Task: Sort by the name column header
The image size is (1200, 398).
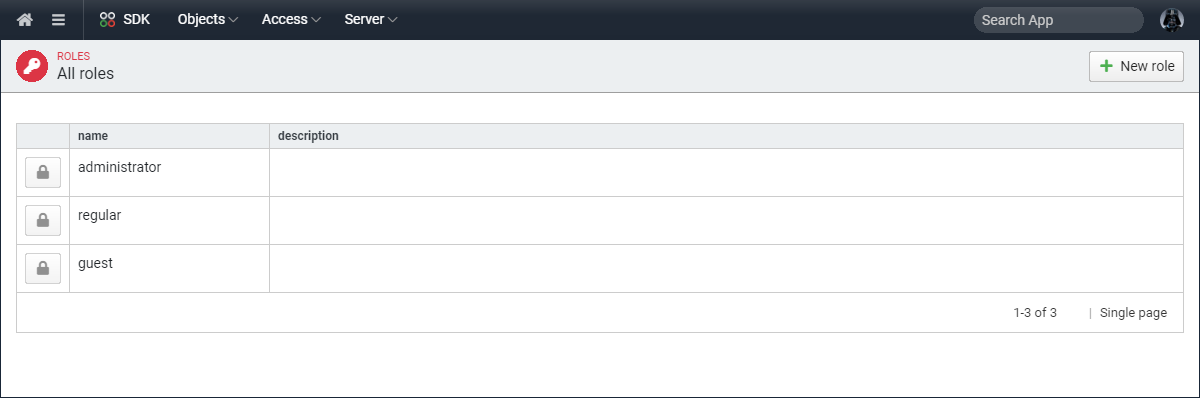Action: point(93,136)
